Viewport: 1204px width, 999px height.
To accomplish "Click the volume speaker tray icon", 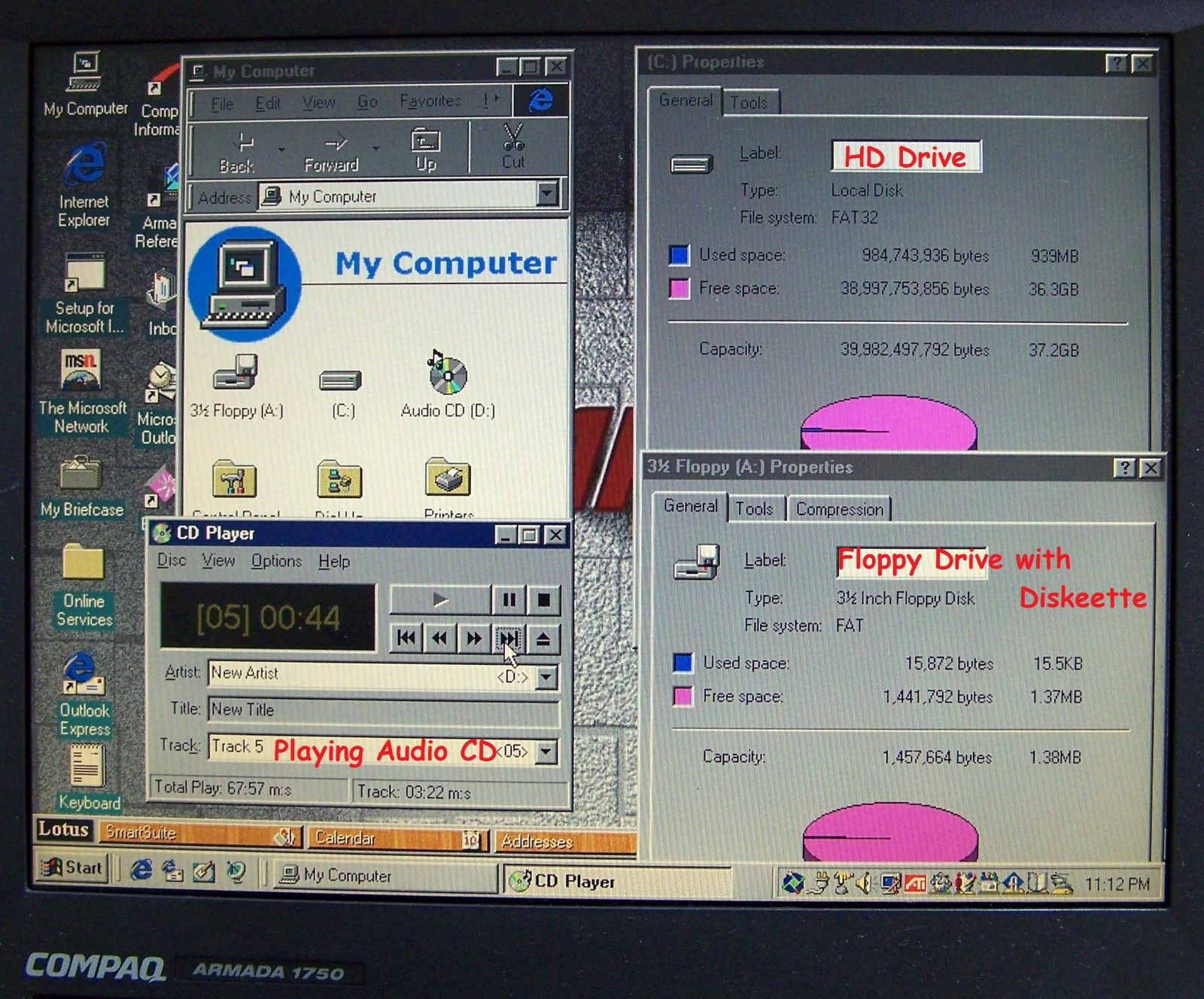I will click(x=864, y=883).
